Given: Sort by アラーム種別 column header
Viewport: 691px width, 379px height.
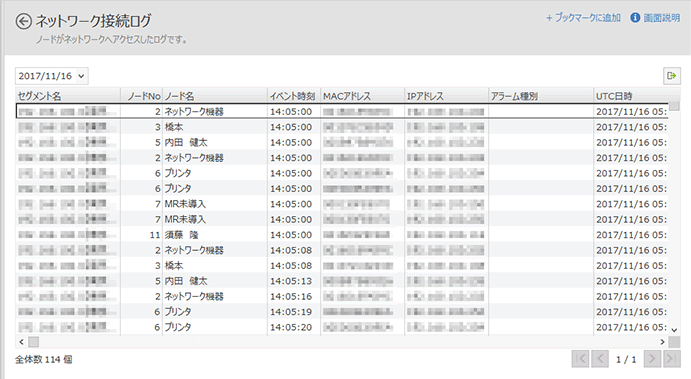Looking at the screenshot, I should pos(541,96).
